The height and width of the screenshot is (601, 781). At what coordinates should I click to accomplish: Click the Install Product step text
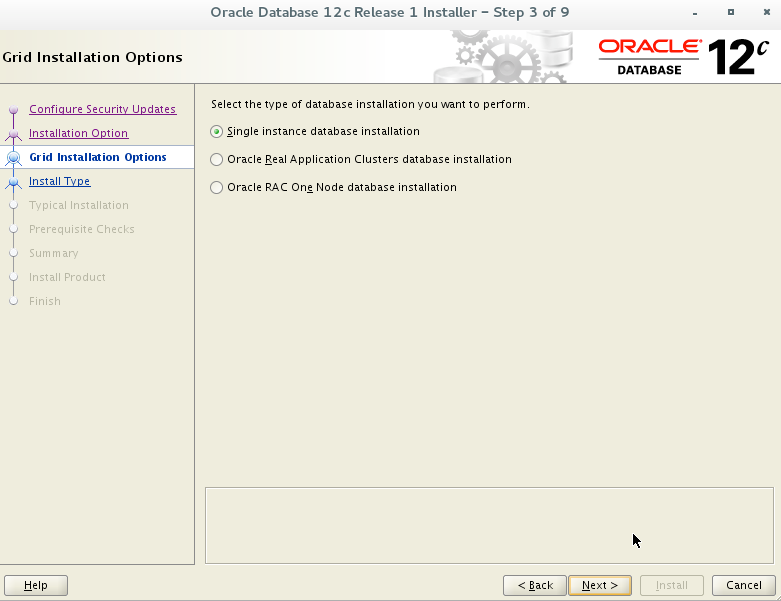click(x=67, y=277)
